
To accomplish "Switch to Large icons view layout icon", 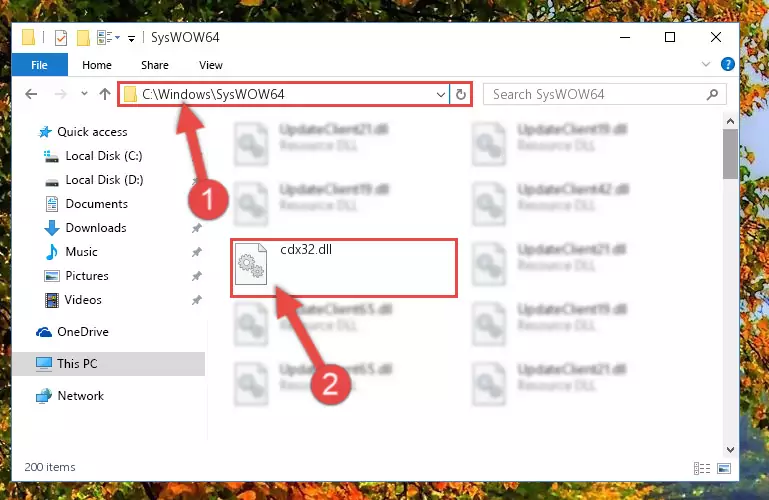I will click(x=724, y=469).
